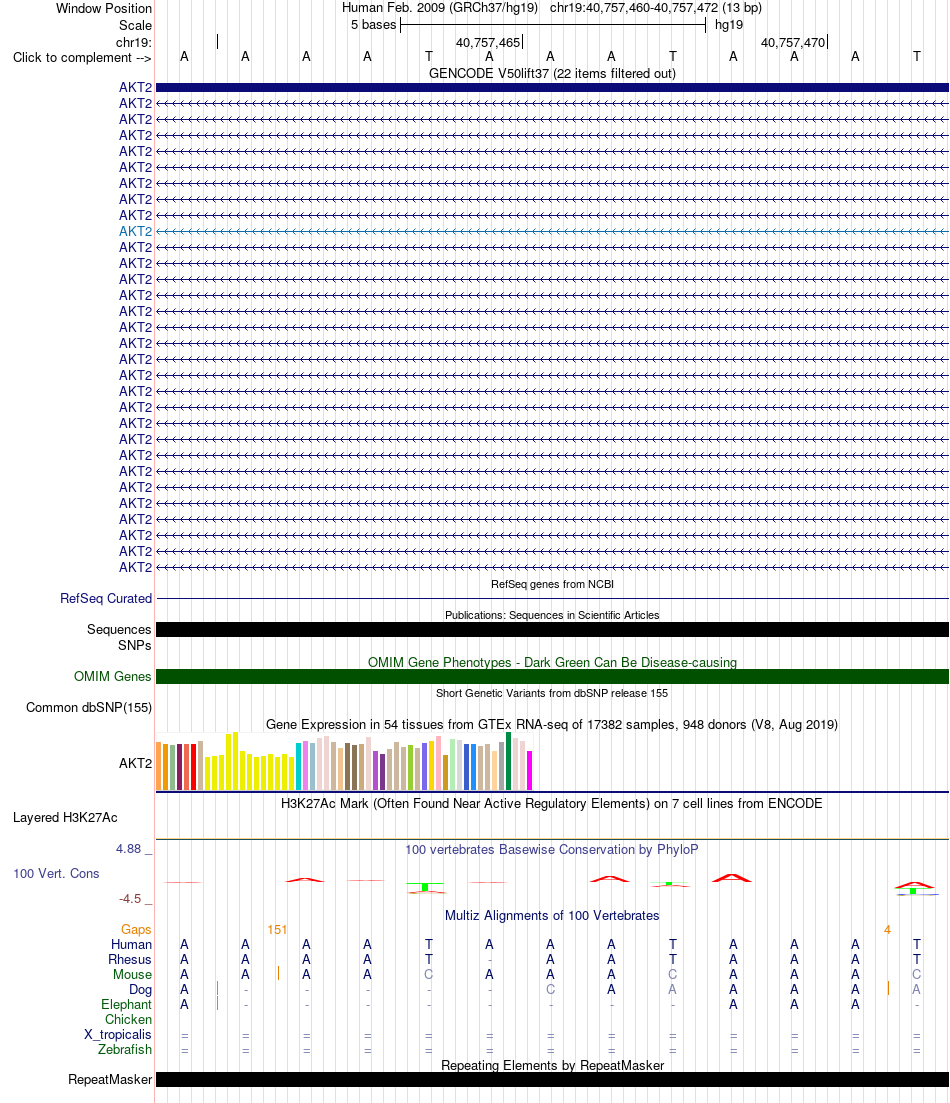Click the "Human Feb. 2009 (GRCh37/hg19)" title
This screenshot has height=1103, width=950.
[440, 8]
